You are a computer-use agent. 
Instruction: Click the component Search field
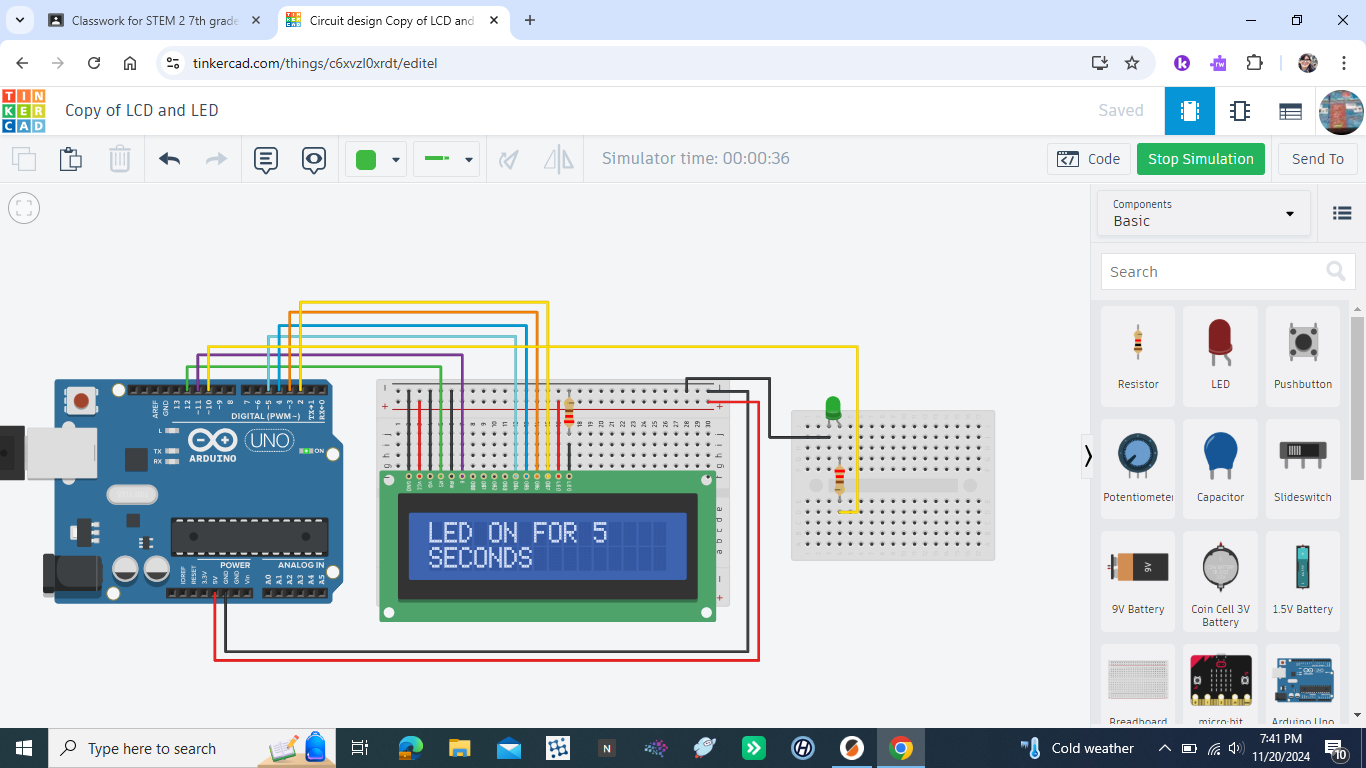1213,272
